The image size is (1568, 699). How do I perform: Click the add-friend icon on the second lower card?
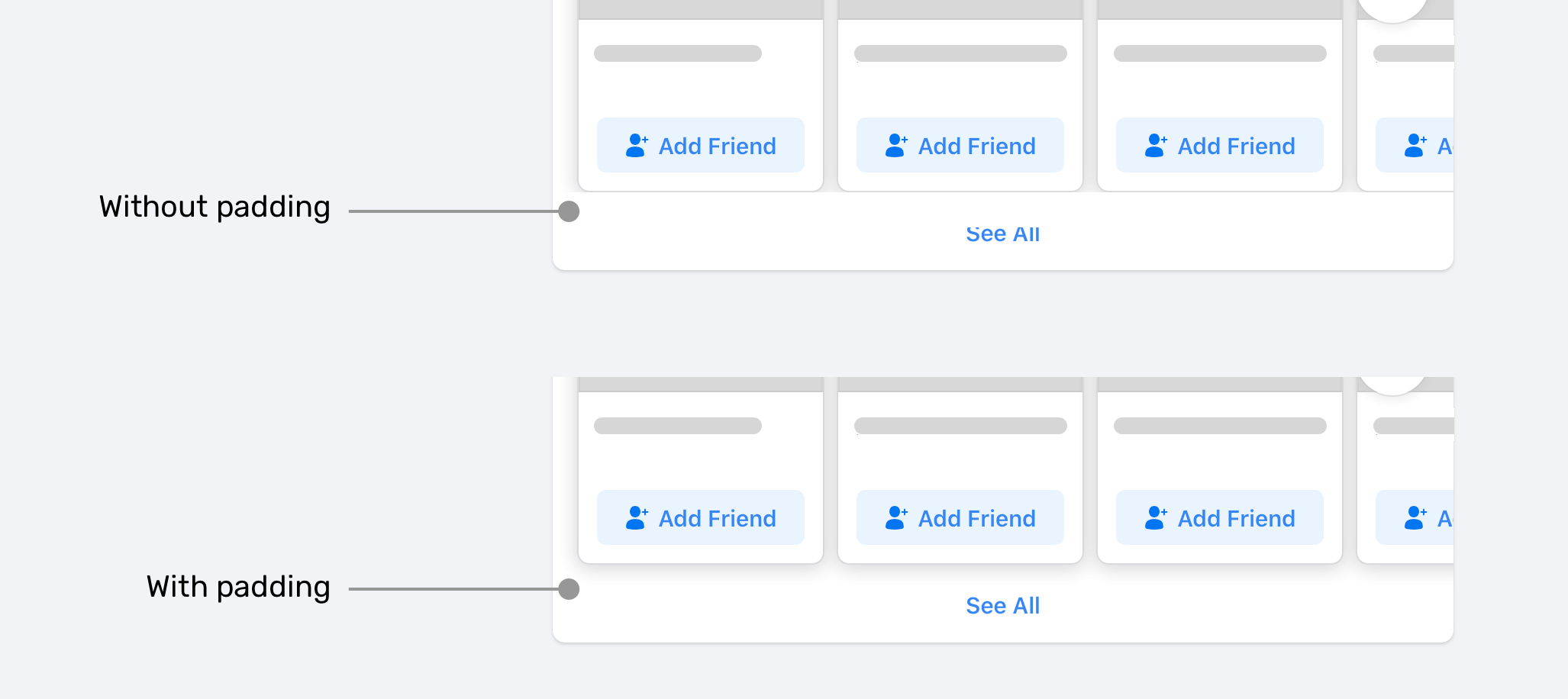click(x=896, y=517)
